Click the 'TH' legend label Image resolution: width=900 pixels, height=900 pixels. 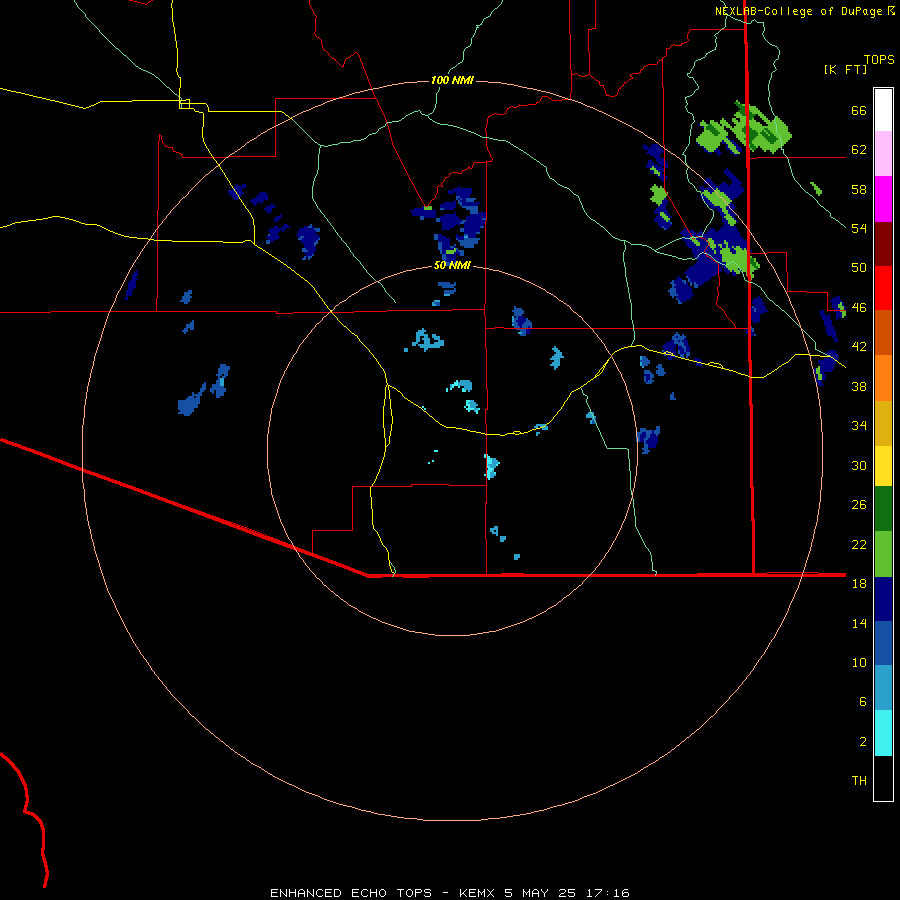pyautogui.click(x=859, y=781)
